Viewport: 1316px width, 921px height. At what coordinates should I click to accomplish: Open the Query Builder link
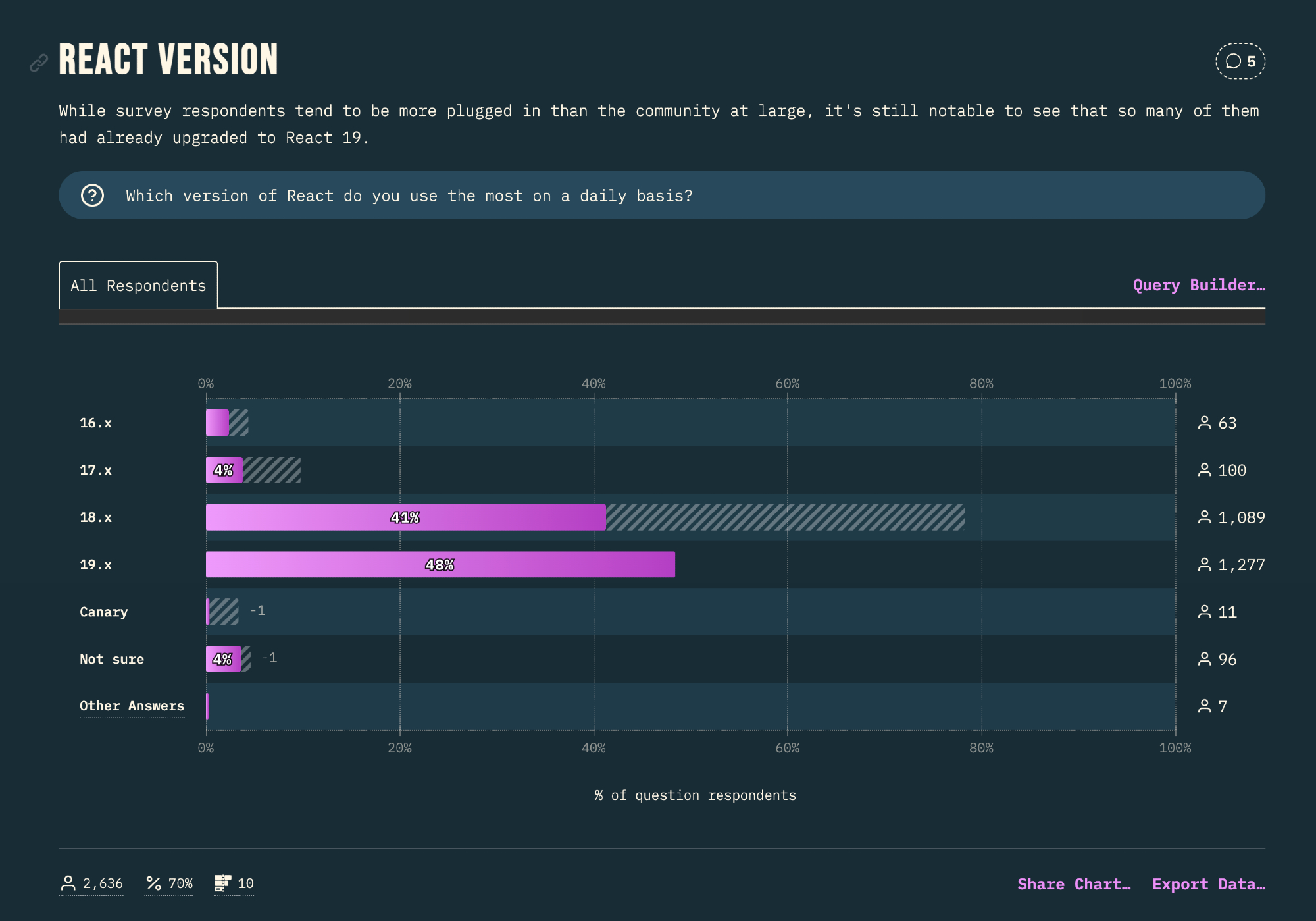1198,285
